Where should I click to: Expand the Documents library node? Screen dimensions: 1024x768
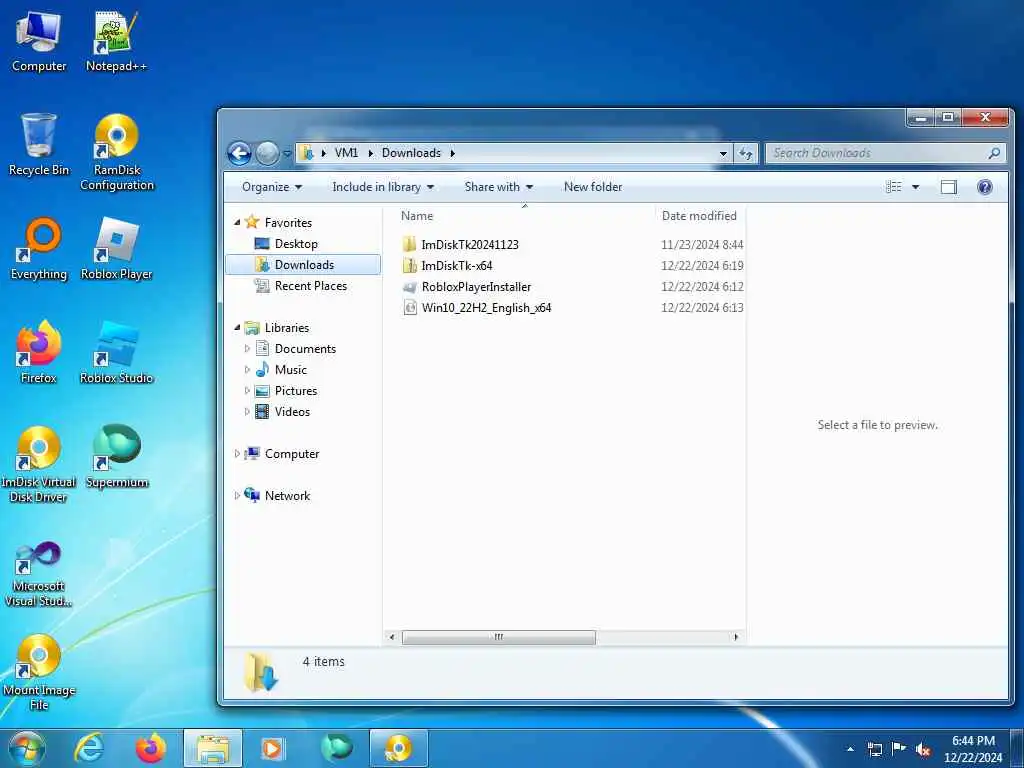pyautogui.click(x=247, y=349)
